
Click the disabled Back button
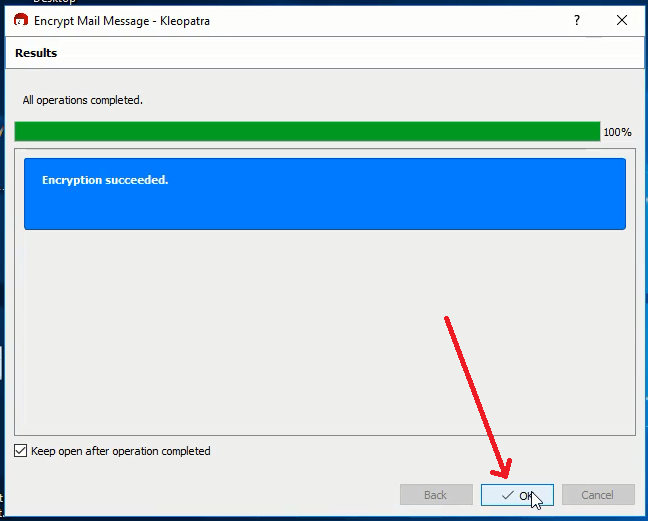coord(436,495)
